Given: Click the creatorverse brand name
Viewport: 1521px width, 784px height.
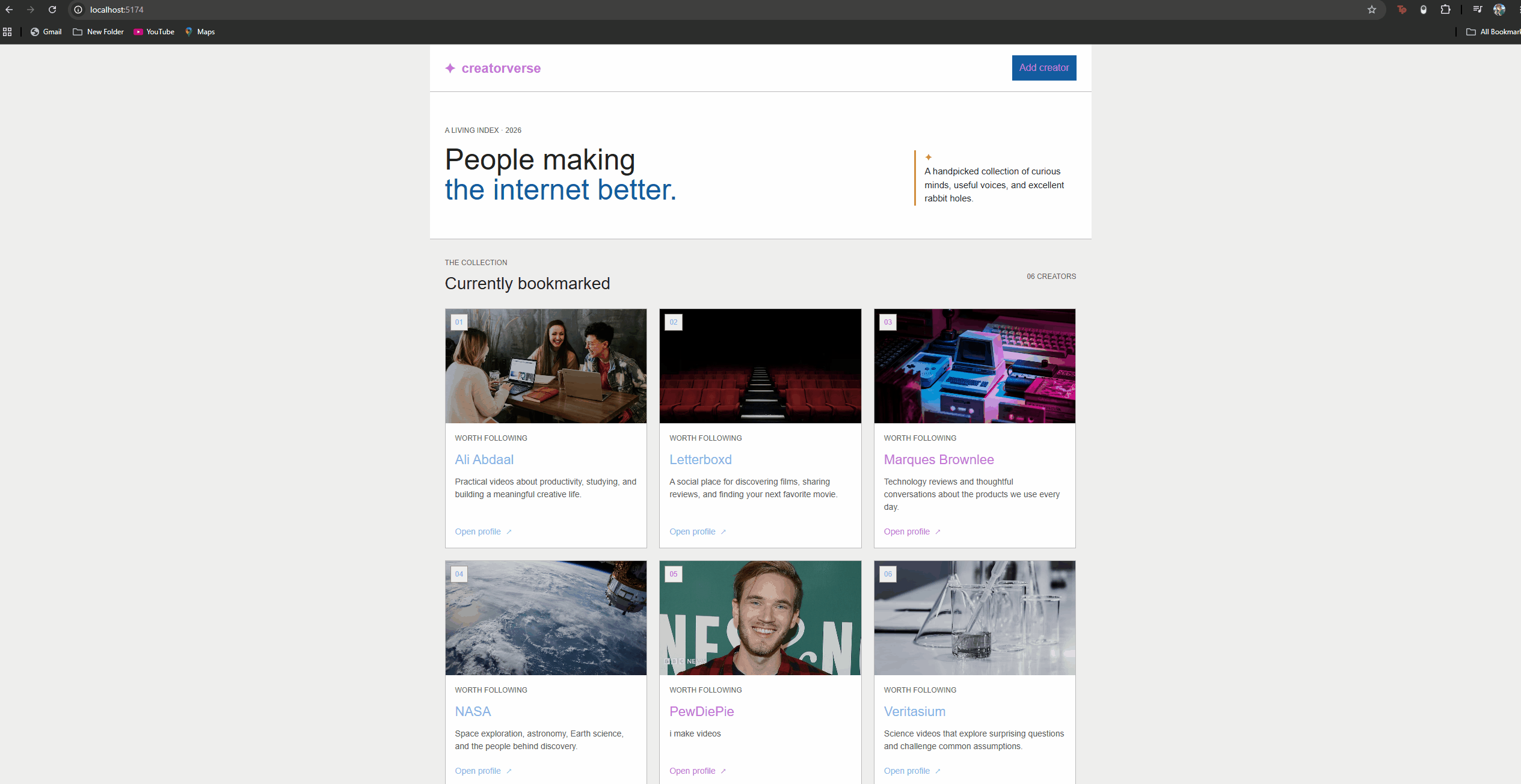Looking at the screenshot, I should [501, 69].
